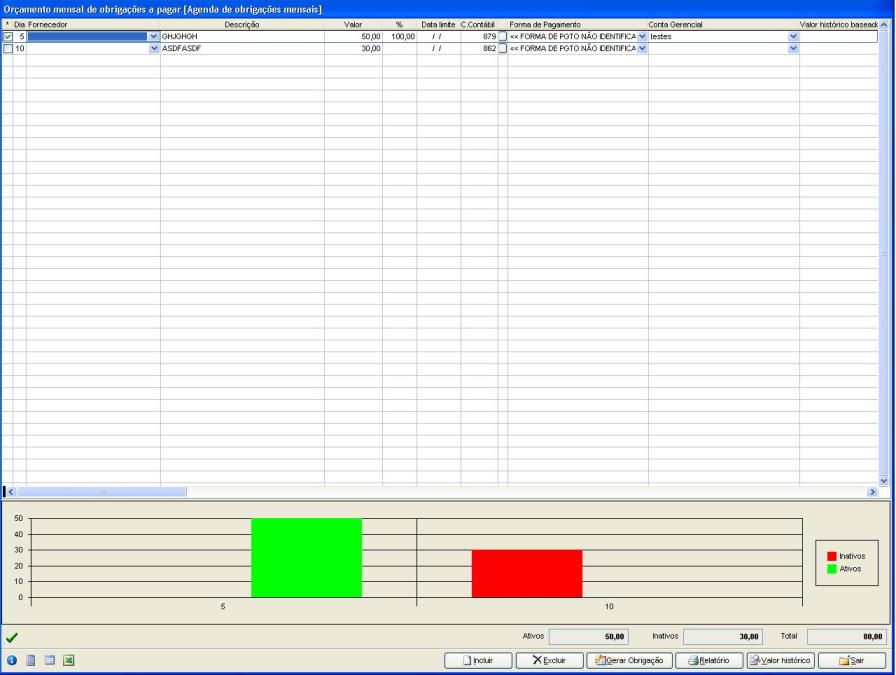The width and height of the screenshot is (896, 675).
Task: Click the table grid icon in bottom toolbar
Action: click(50, 660)
